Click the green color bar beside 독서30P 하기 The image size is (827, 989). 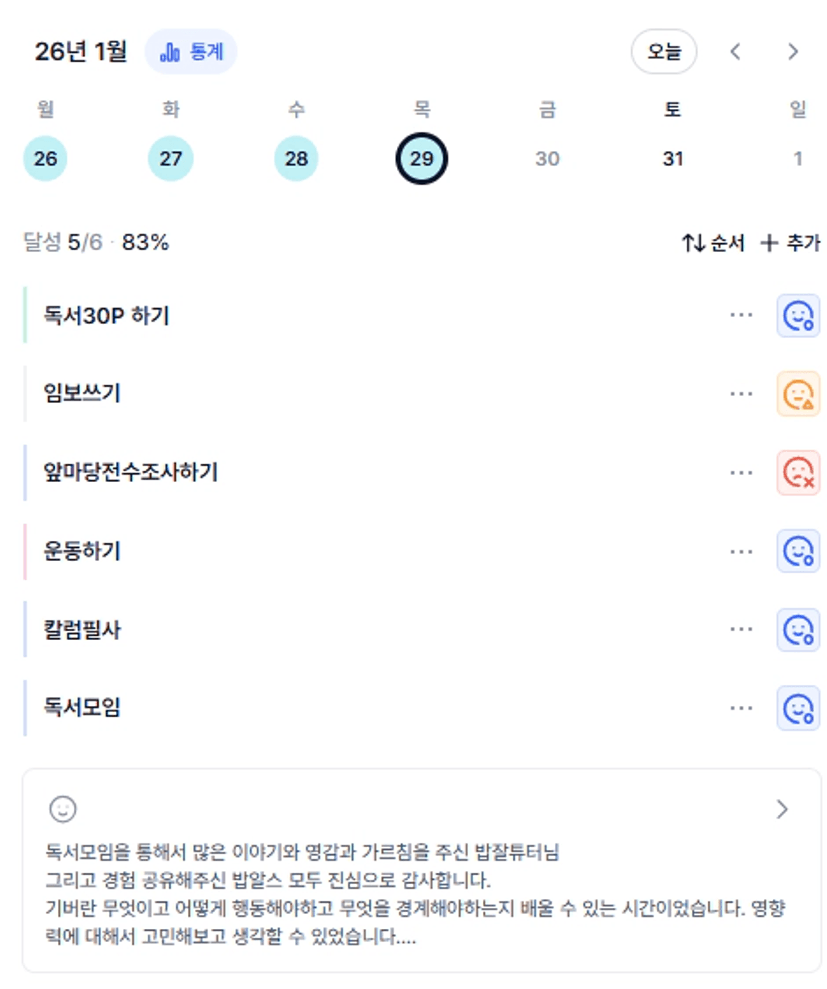[25, 316]
